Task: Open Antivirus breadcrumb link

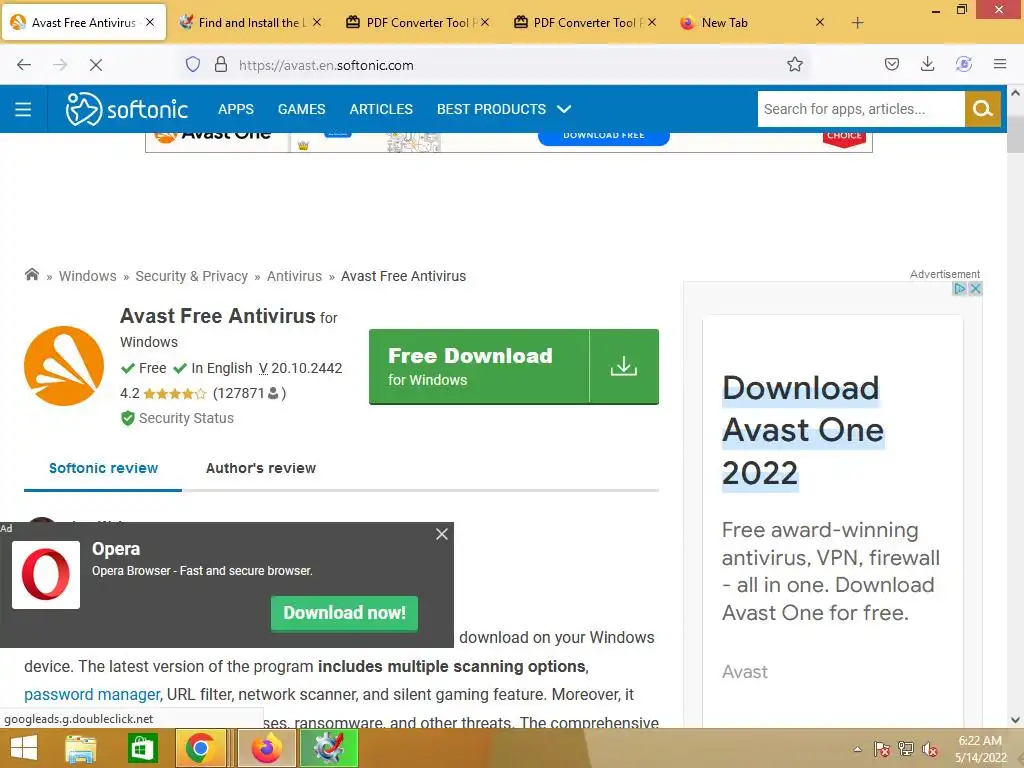Action: coord(294,276)
